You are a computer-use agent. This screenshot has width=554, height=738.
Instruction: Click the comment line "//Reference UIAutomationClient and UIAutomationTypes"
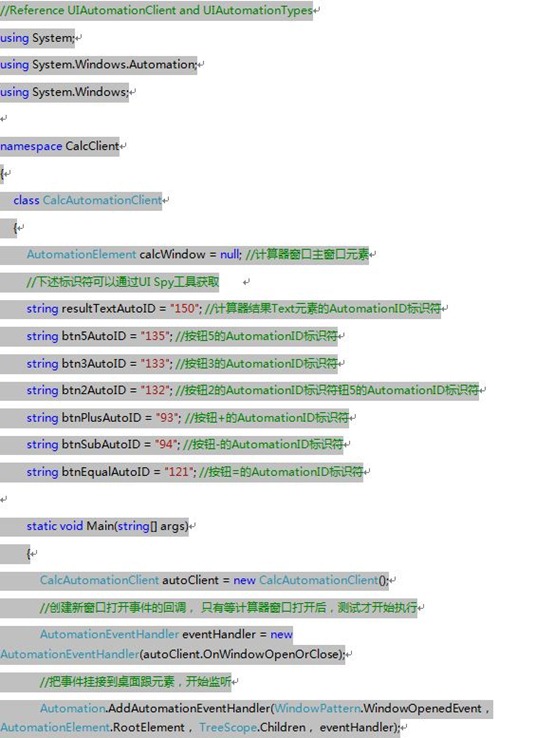click(156, 10)
